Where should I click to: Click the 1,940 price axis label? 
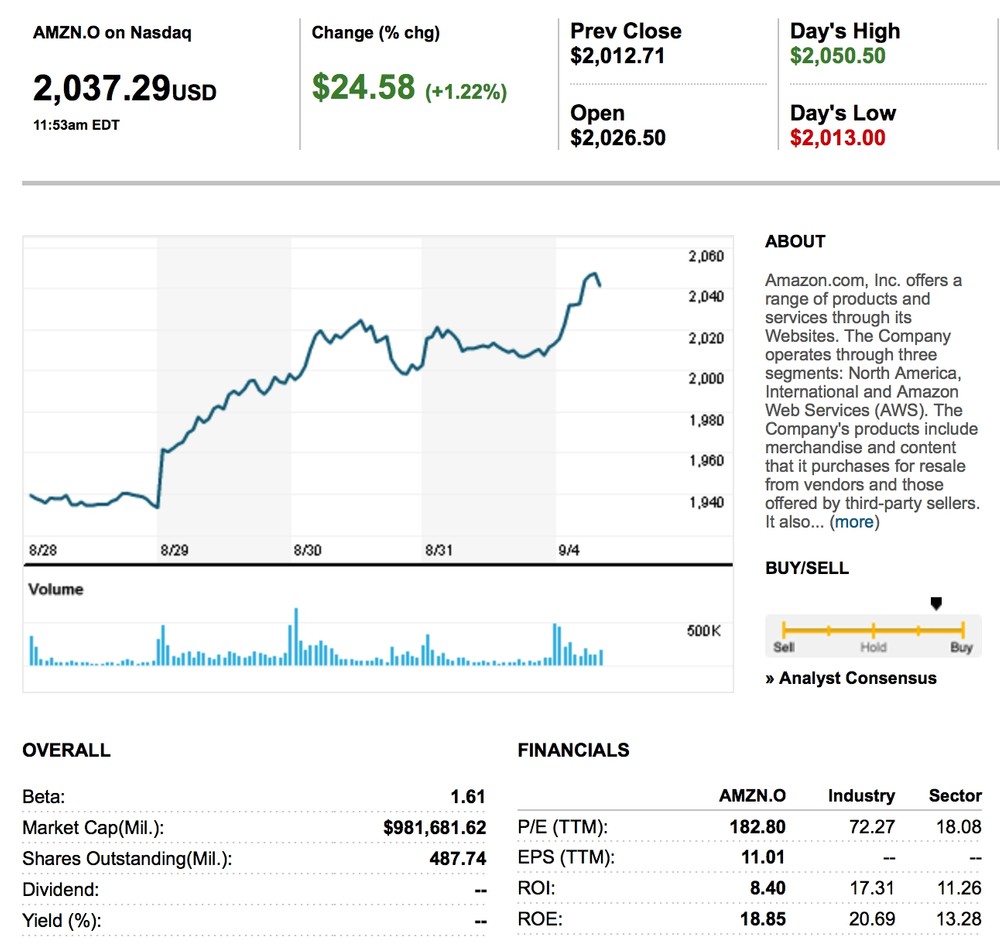(706, 503)
